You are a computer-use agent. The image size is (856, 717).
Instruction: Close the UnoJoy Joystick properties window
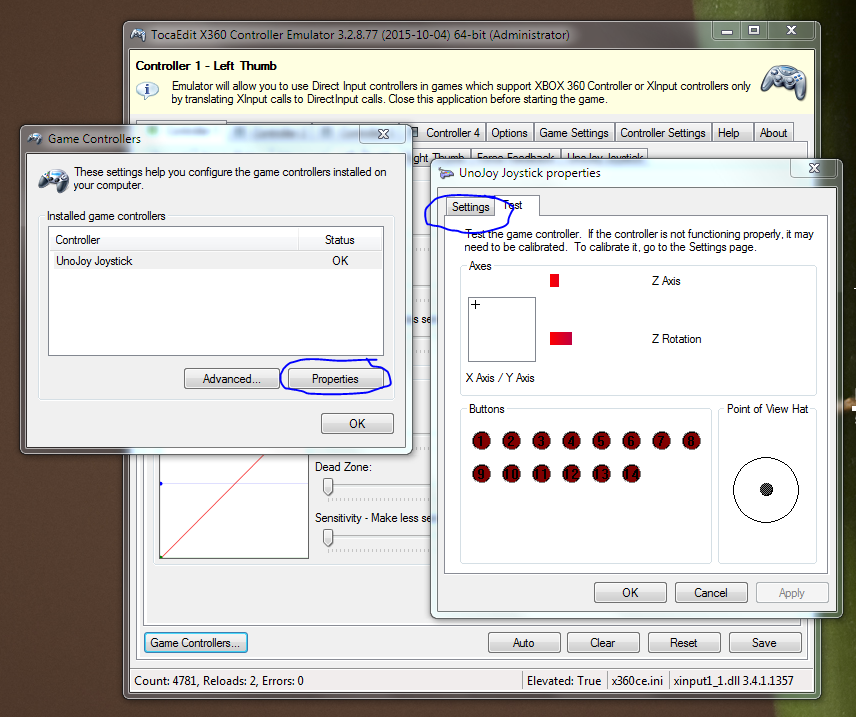814,168
